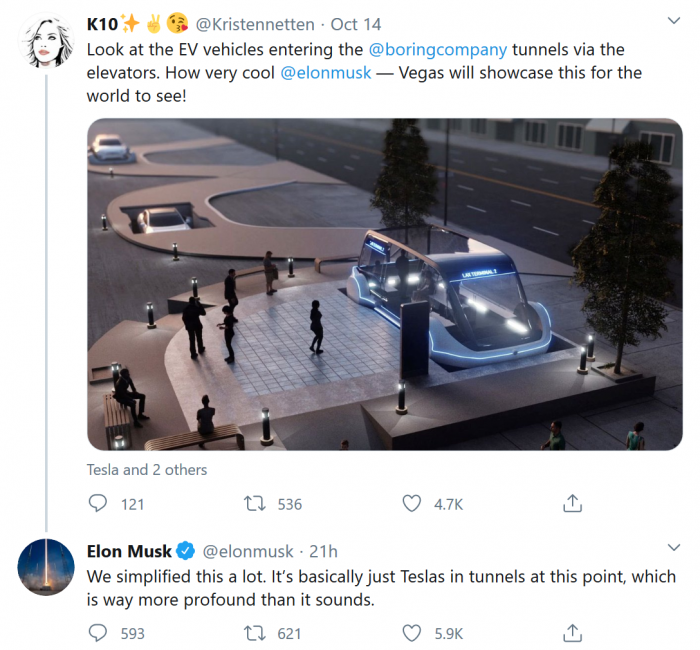Click the 21h timestamp on Musk's tweet
Image resolution: width=700 pixels, height=650 pixels.
[324, 552]
